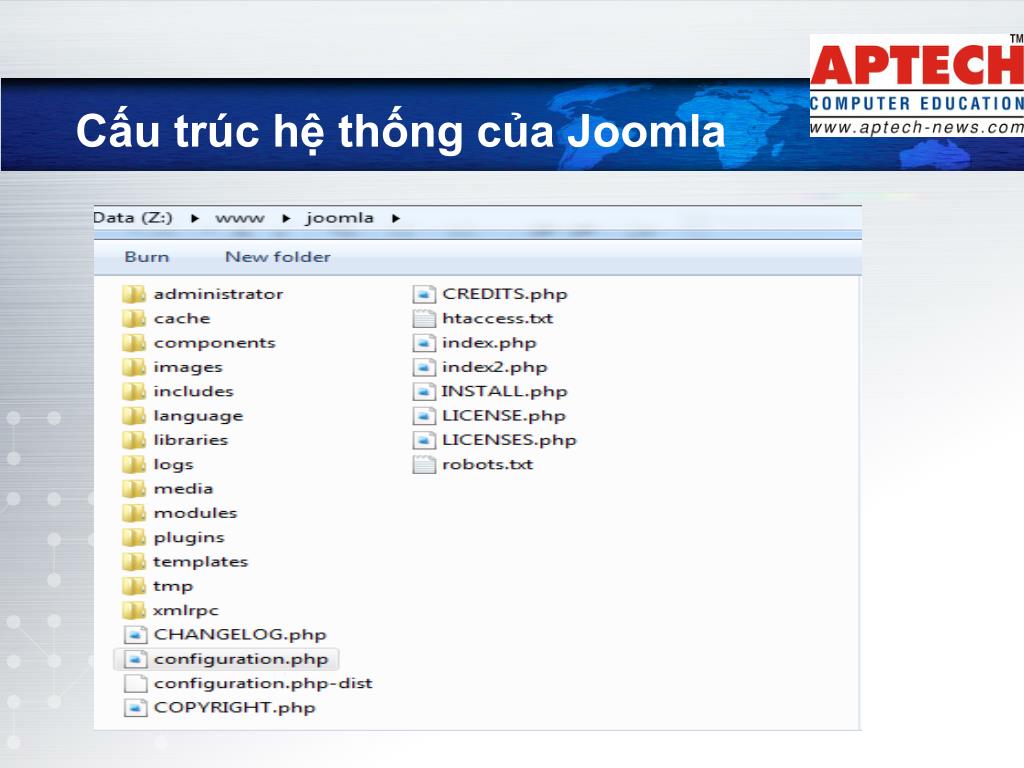Click the templates folder icon
The image size is (1024, 768).
134,562
